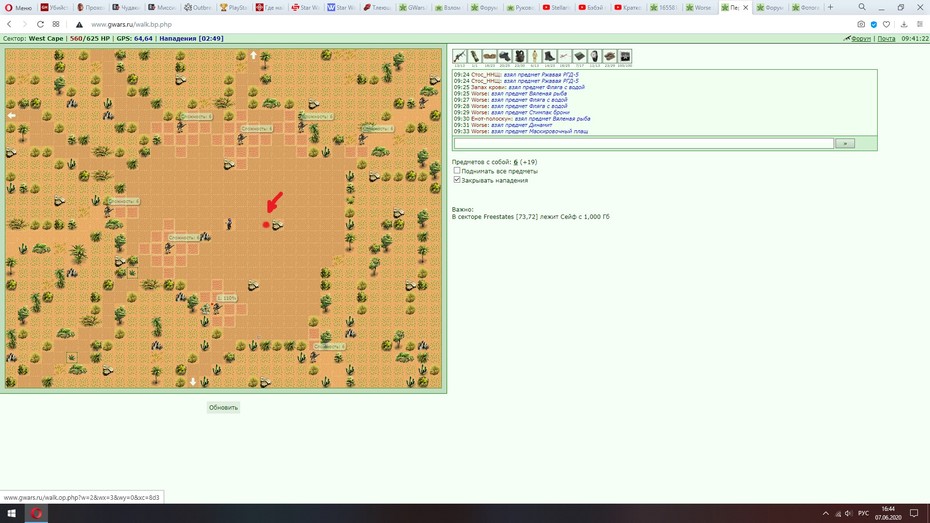Select the glasses equipment slot icon

[x=489, y=56]
